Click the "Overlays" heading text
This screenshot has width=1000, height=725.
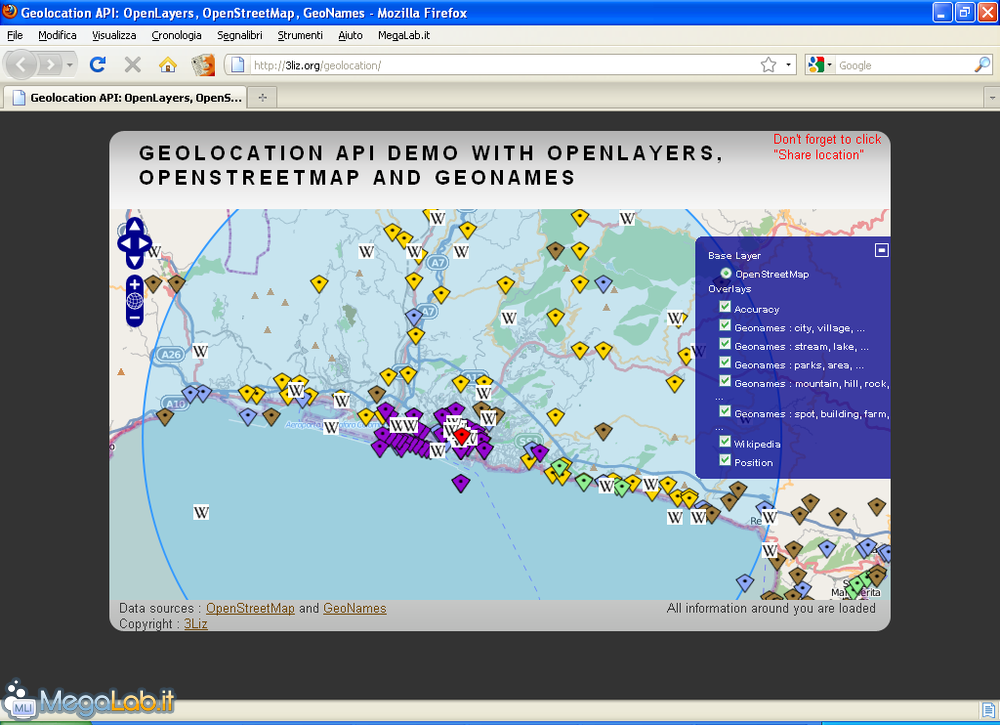click(730, 289)
